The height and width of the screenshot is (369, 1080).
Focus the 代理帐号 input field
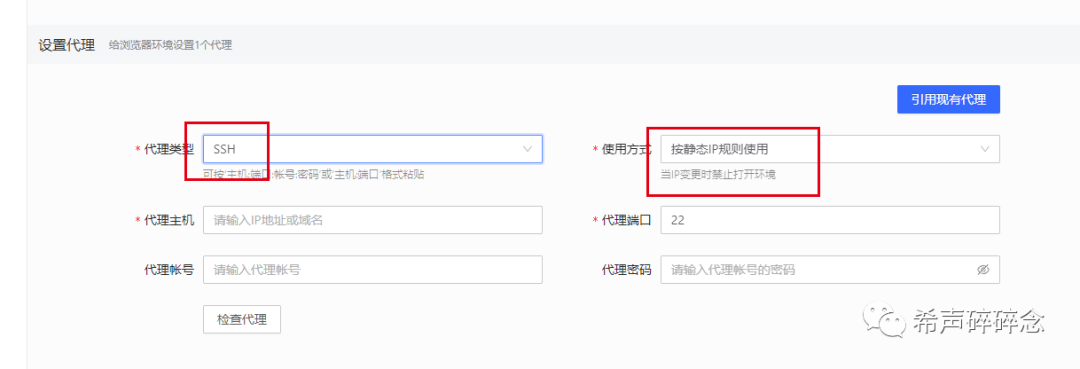pyautogui.click(x=373, y=270)
